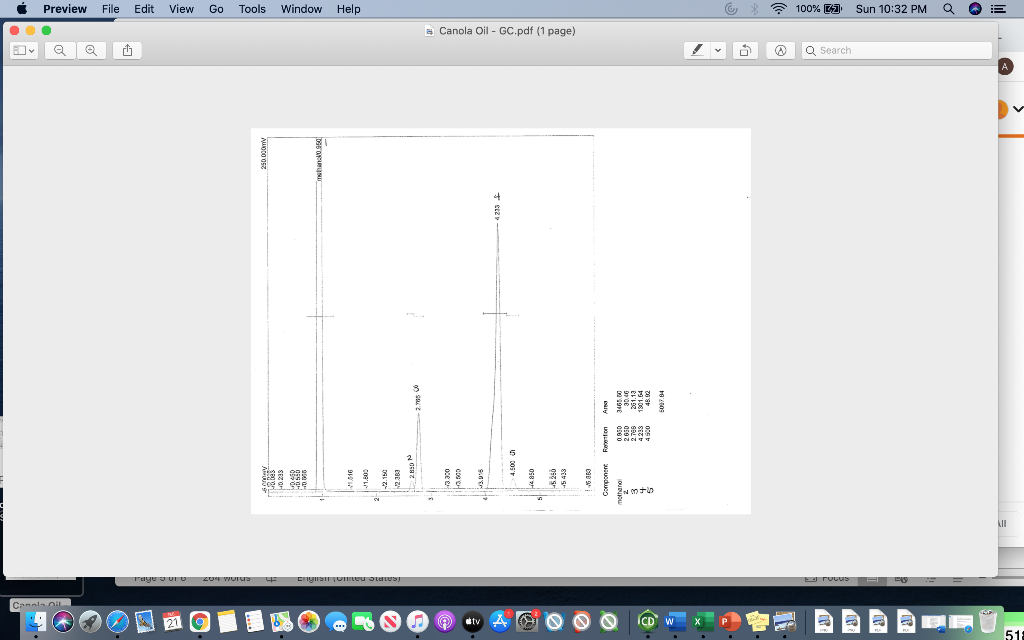Open the Apple menu
The width and height of the screenshot is (1024, 640).
[21, 8]
